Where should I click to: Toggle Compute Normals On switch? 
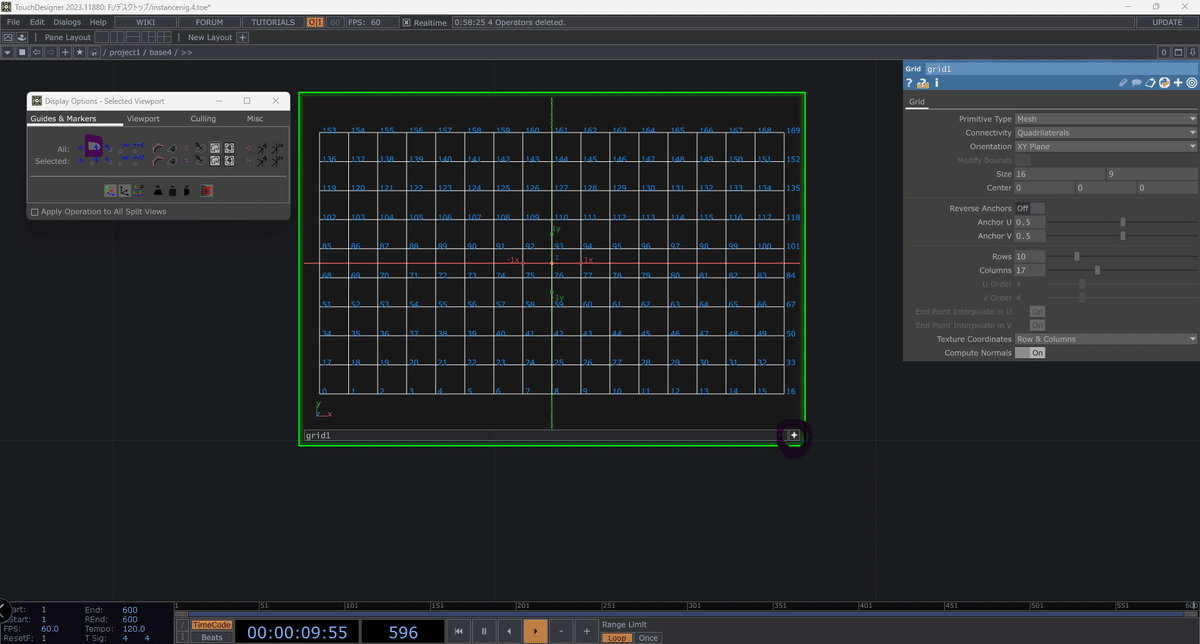tap(1030, 353)
